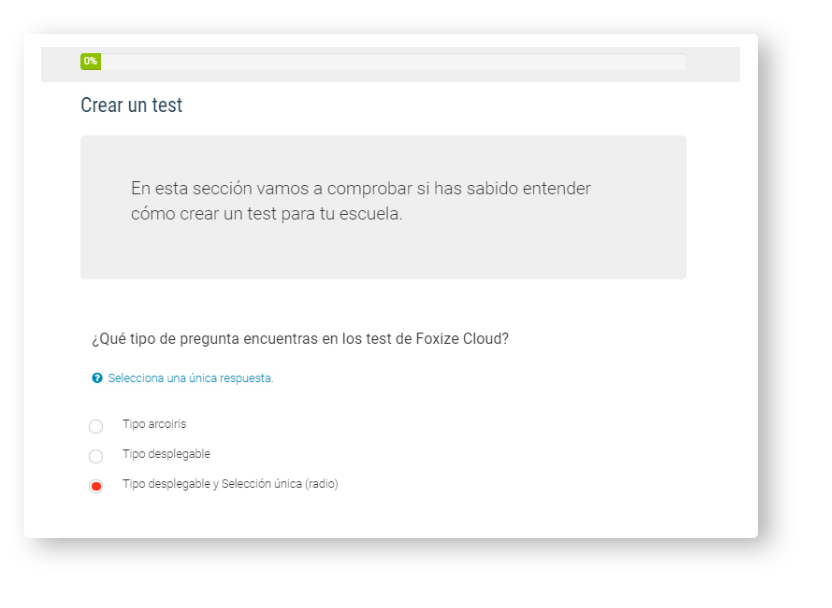
Task: Click the line 'cómo crear un test para tu escuela.'
Action: coord(267,214)
